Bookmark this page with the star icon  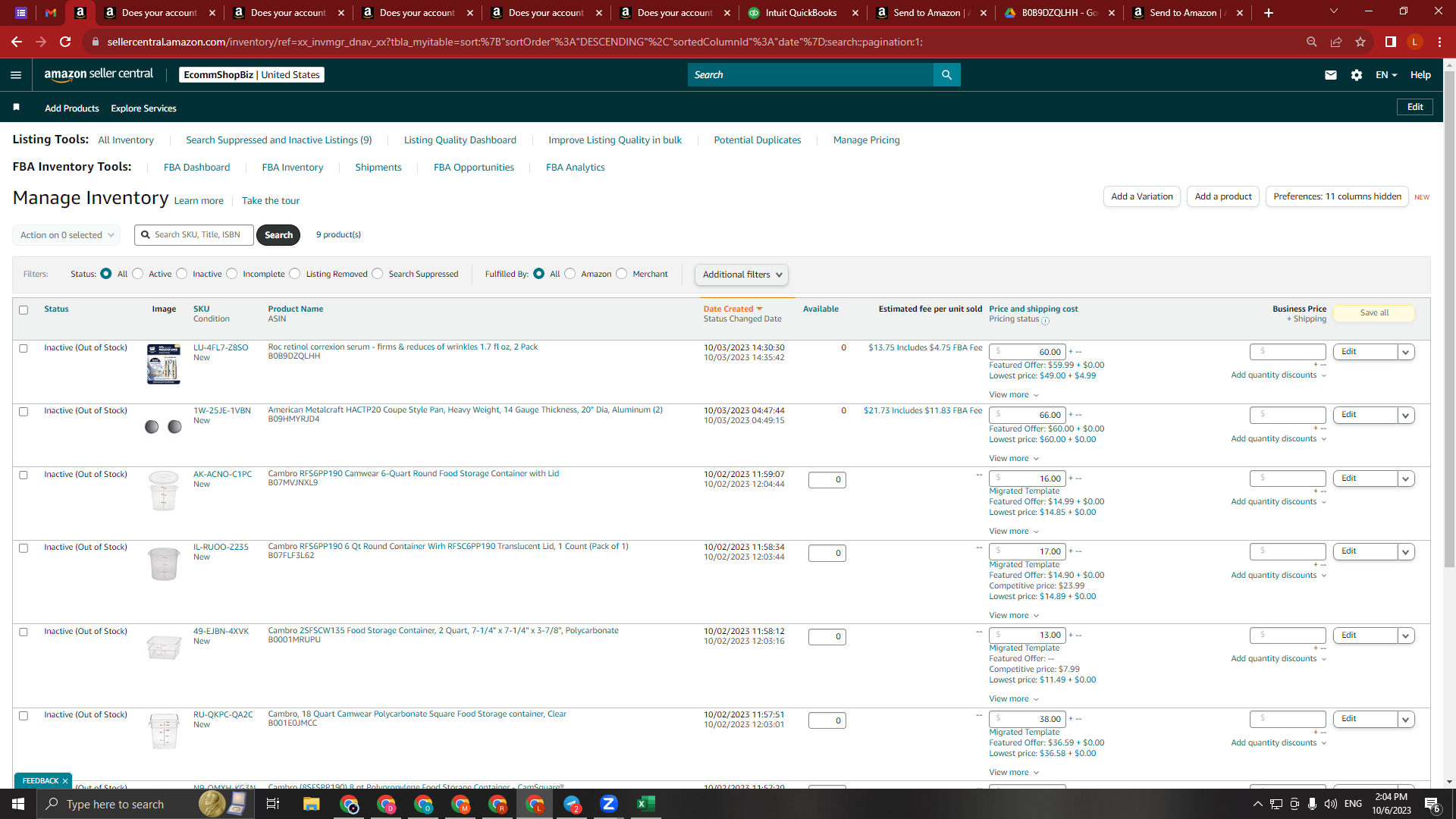pyautogui.click(x=1360, y=42)
